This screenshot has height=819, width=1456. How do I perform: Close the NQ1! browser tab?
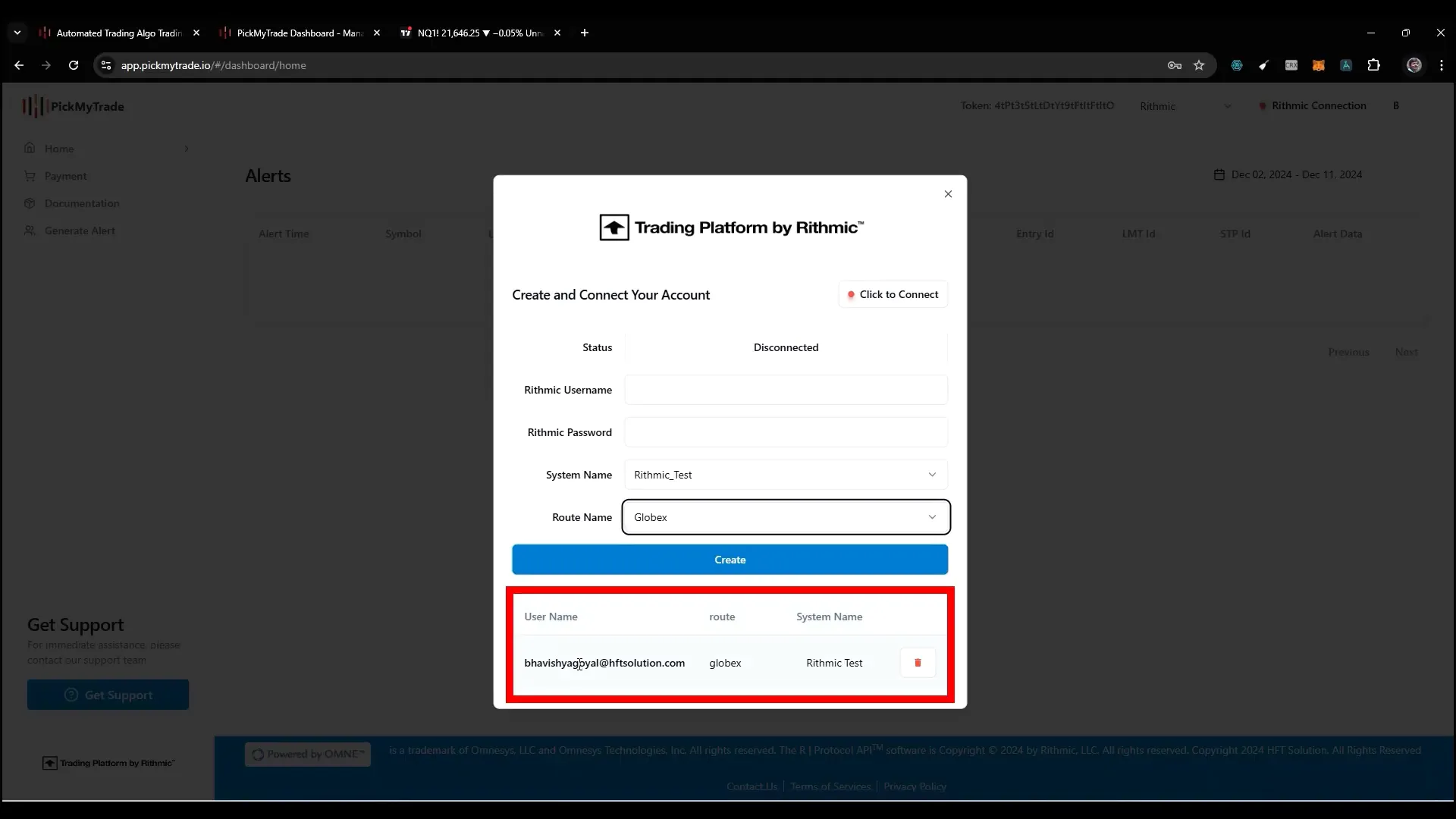click(x=557, y=33)
